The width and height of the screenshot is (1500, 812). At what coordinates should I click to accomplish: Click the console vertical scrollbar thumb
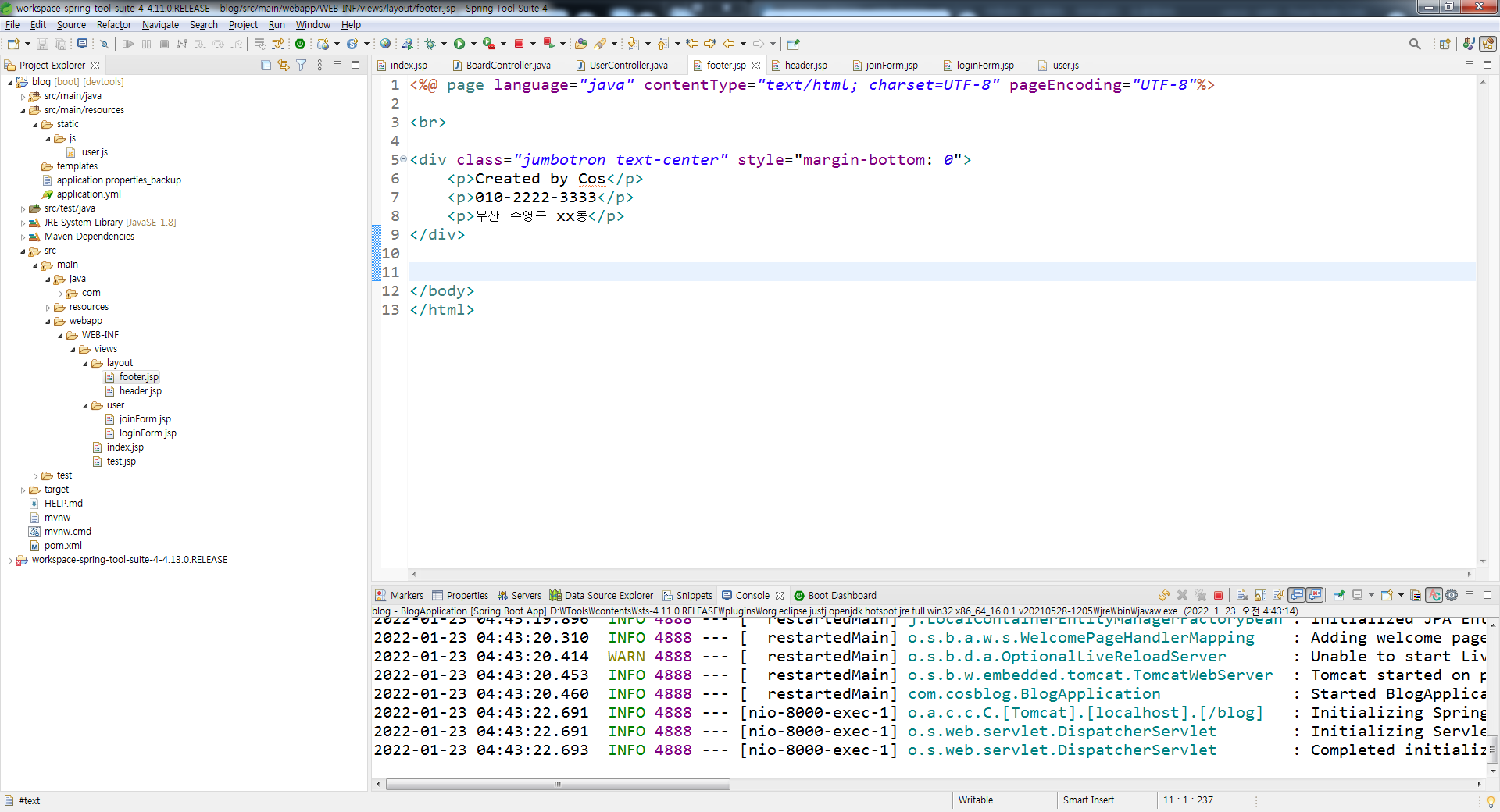(1493, 750)
